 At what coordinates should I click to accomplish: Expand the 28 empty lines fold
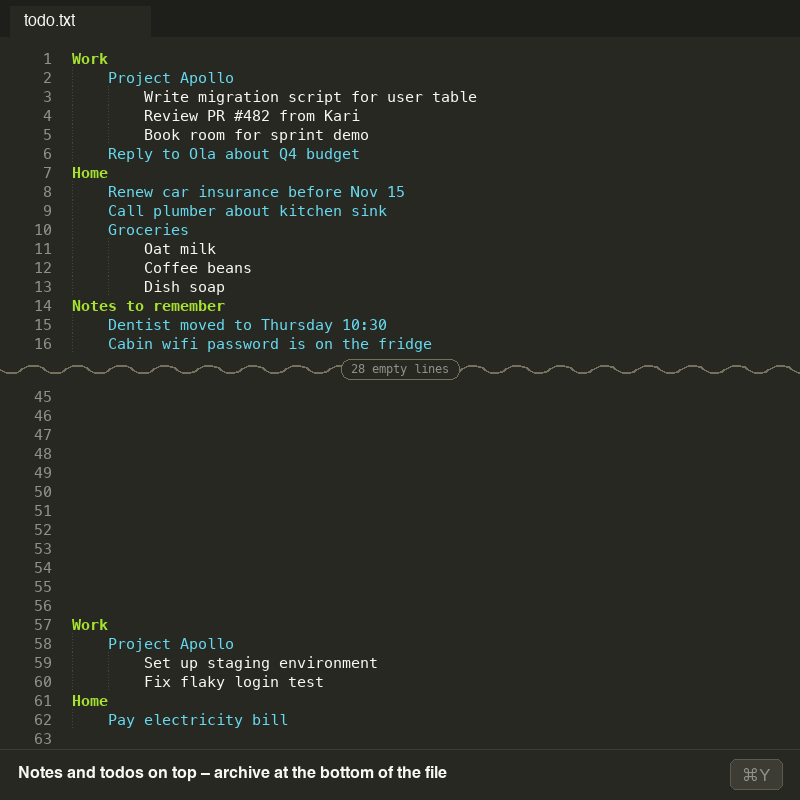400,369
